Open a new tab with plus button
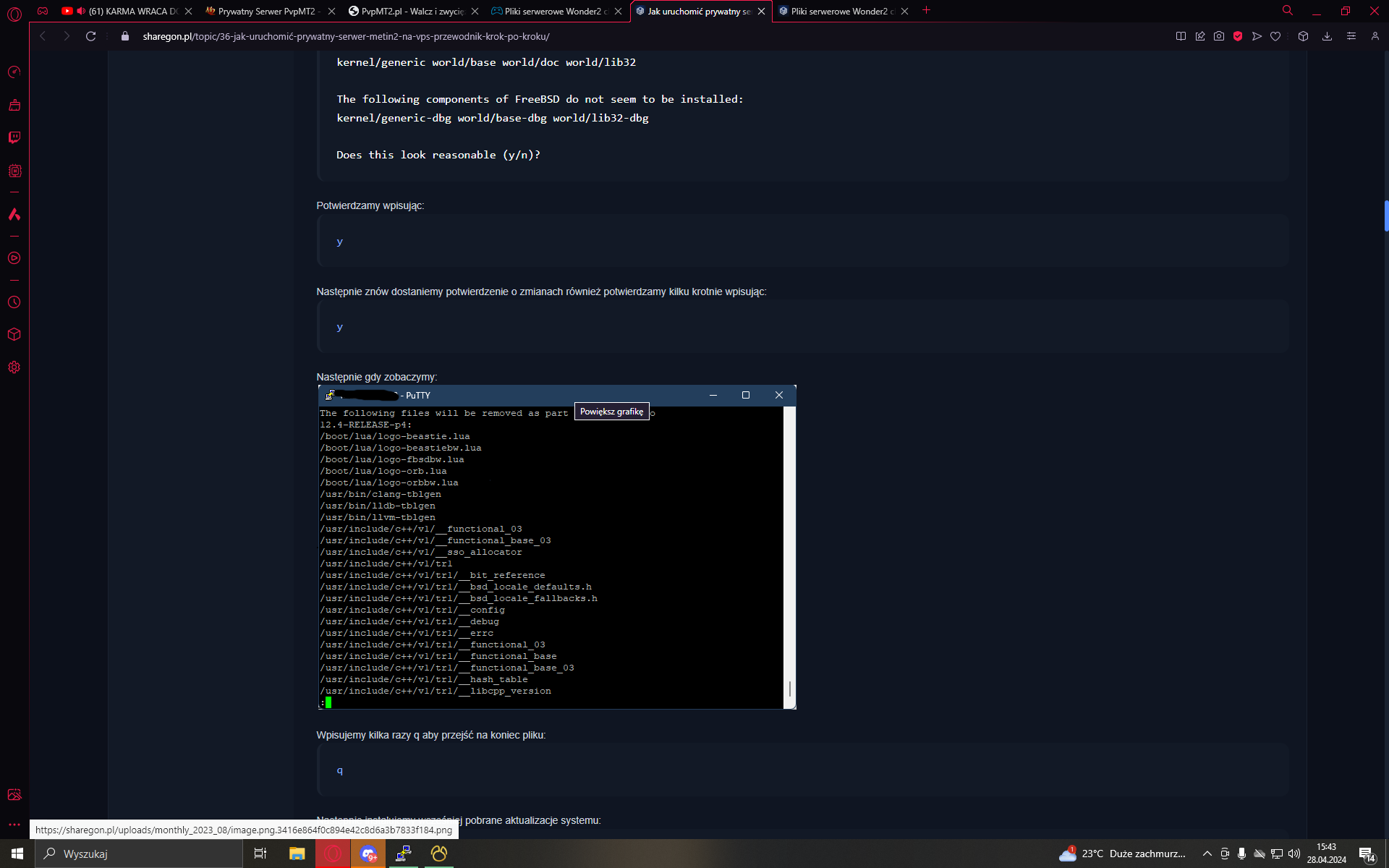 click(x=926, y=10)
